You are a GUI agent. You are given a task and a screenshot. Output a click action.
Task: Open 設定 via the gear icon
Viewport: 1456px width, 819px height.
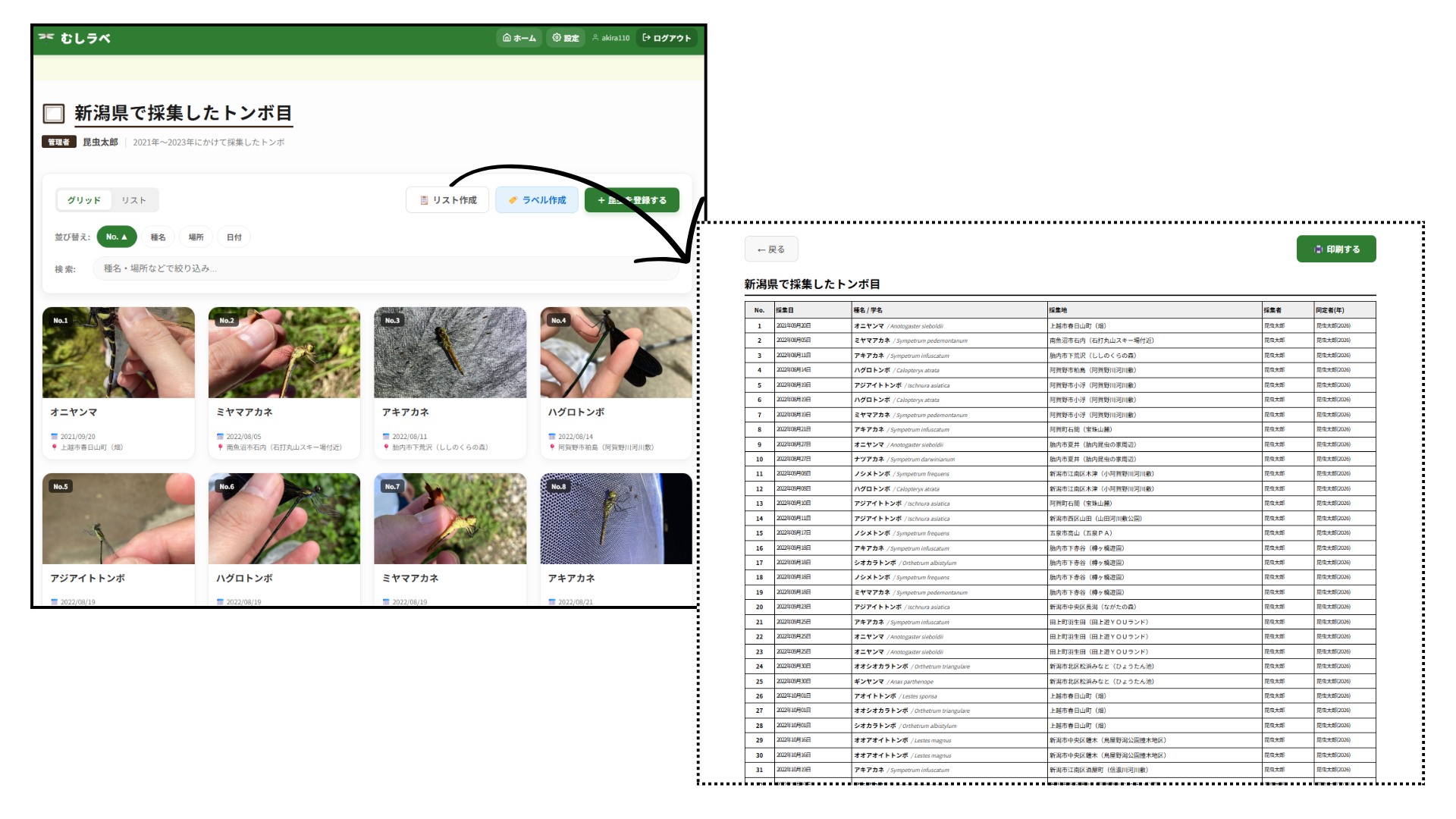[x=557, y=37]
